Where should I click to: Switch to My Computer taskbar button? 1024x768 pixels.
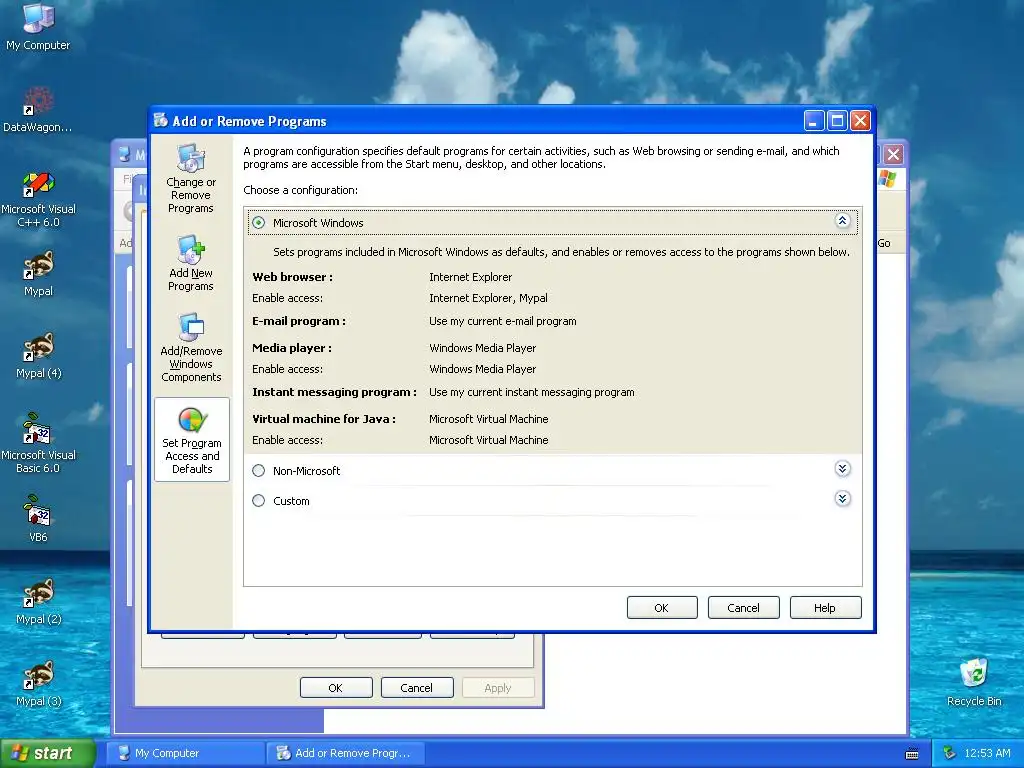pos(185,753)
